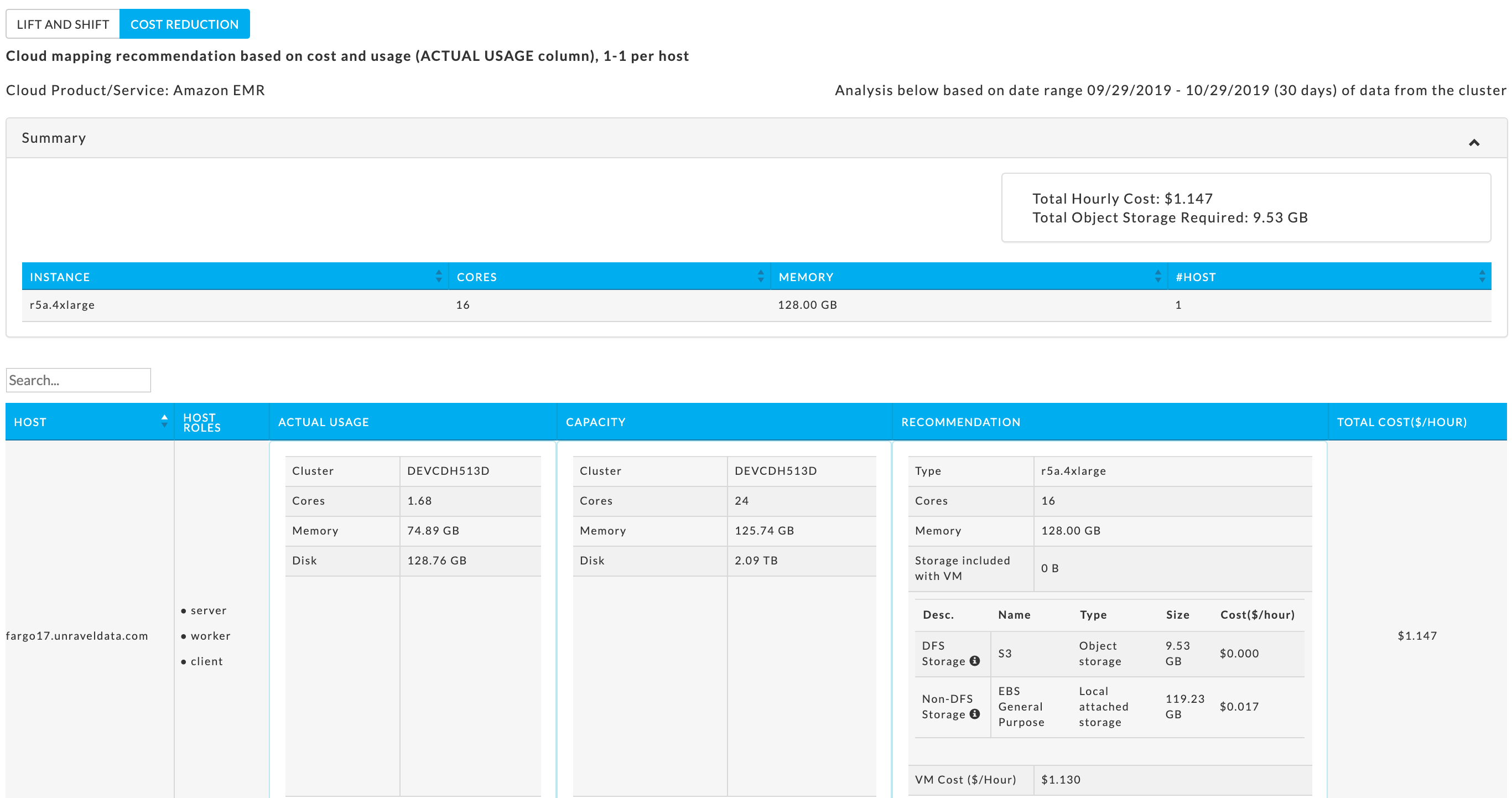Open Non-DFS Storage info icon
This screenshot has height=798, width=1512.
[974, 714]
